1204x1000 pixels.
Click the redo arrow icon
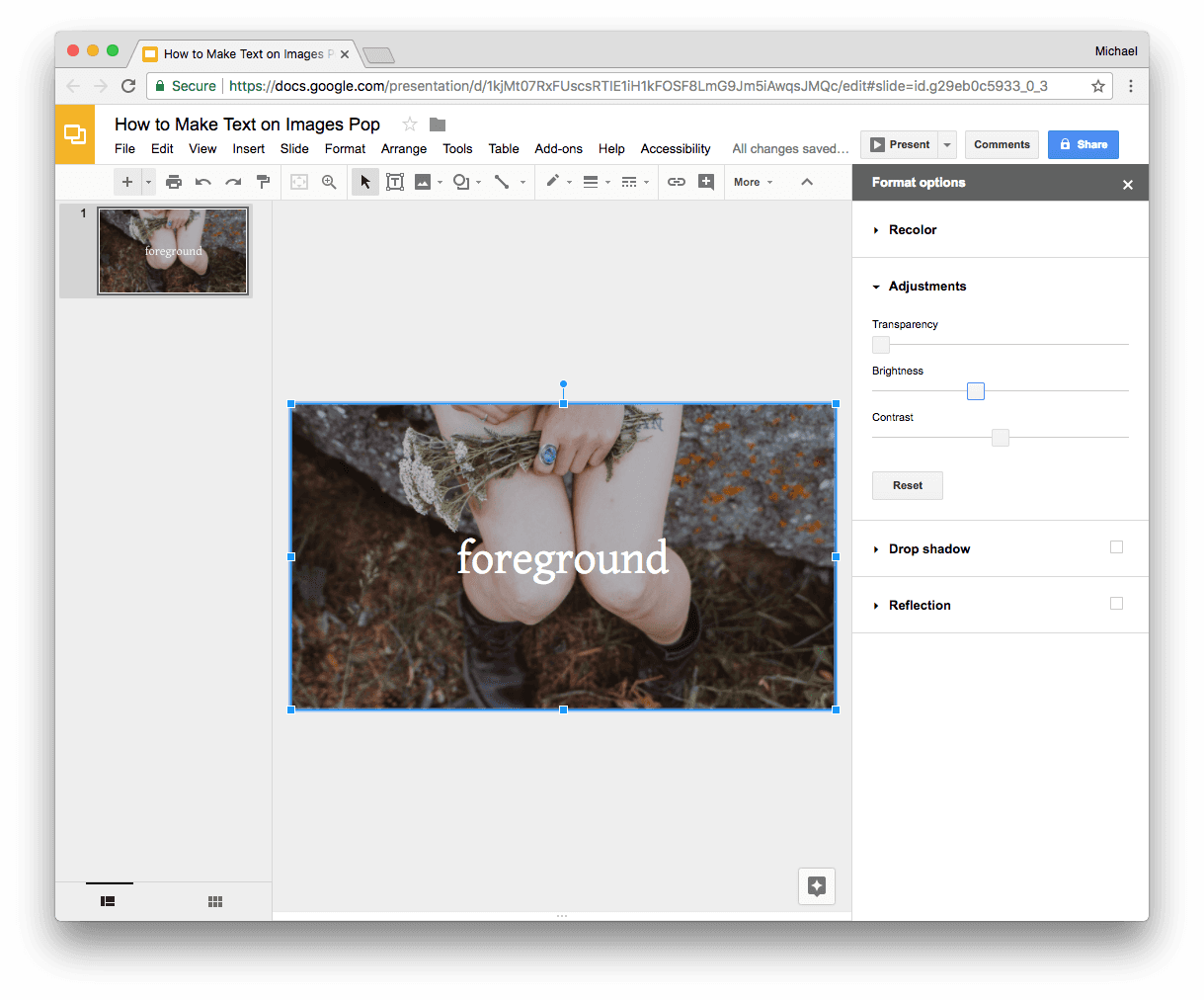point(233,182)
